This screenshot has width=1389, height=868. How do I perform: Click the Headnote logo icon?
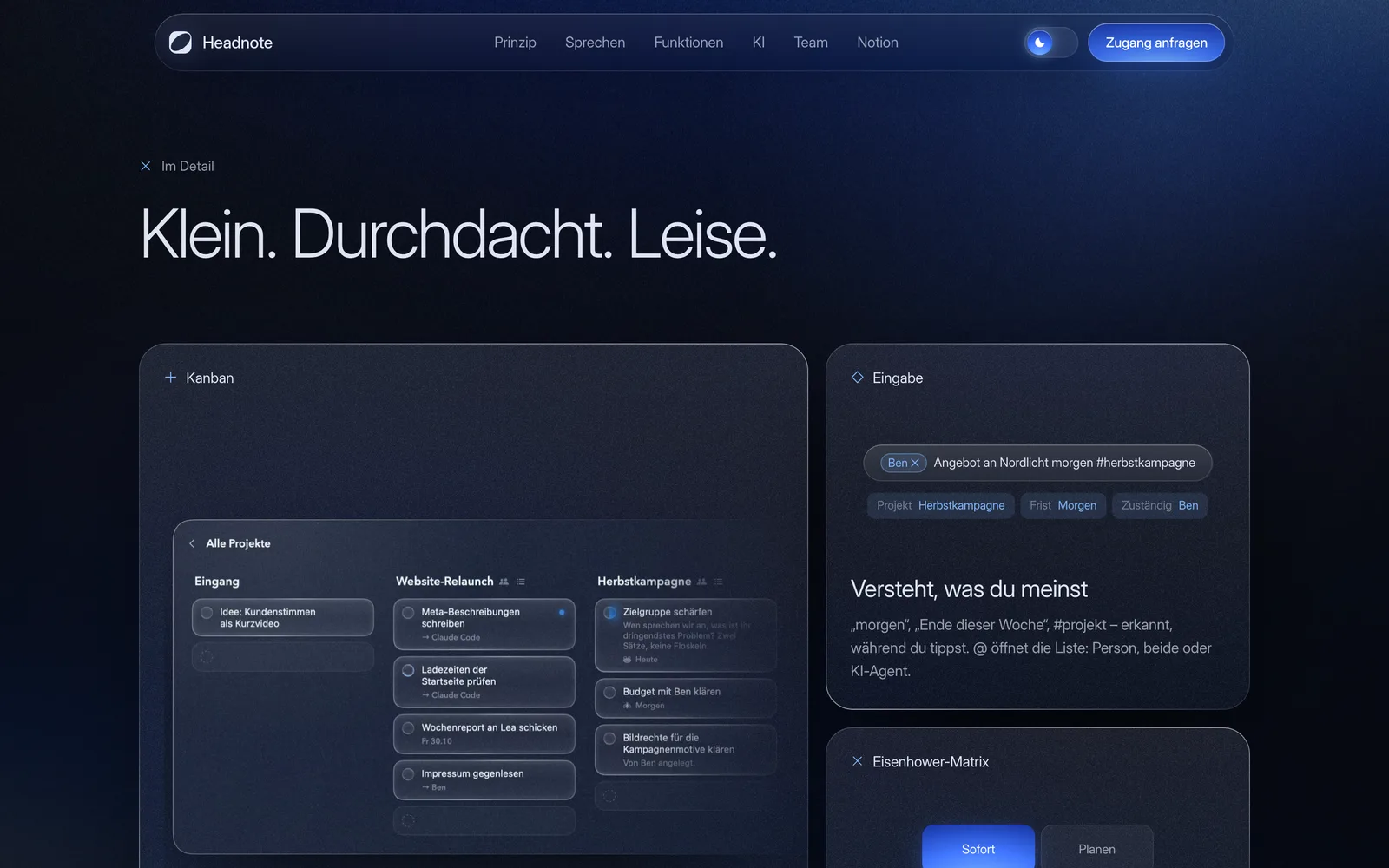[x=181, y=43]
